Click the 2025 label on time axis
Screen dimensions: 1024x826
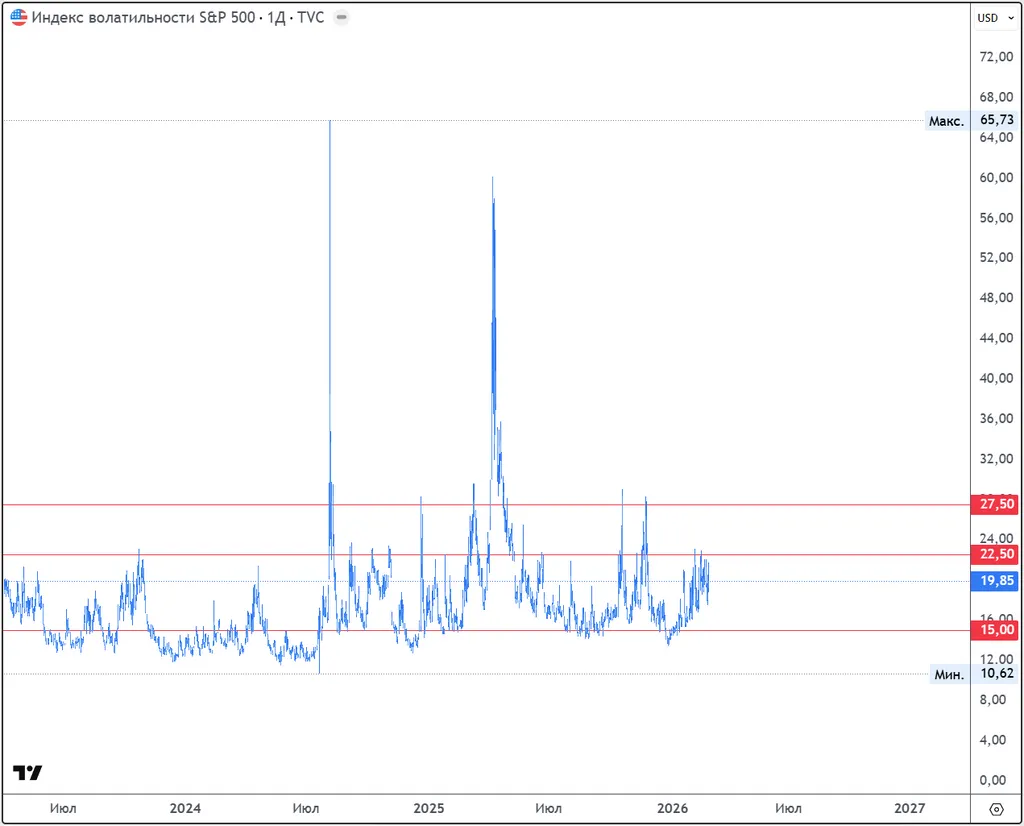pos(428,808)
